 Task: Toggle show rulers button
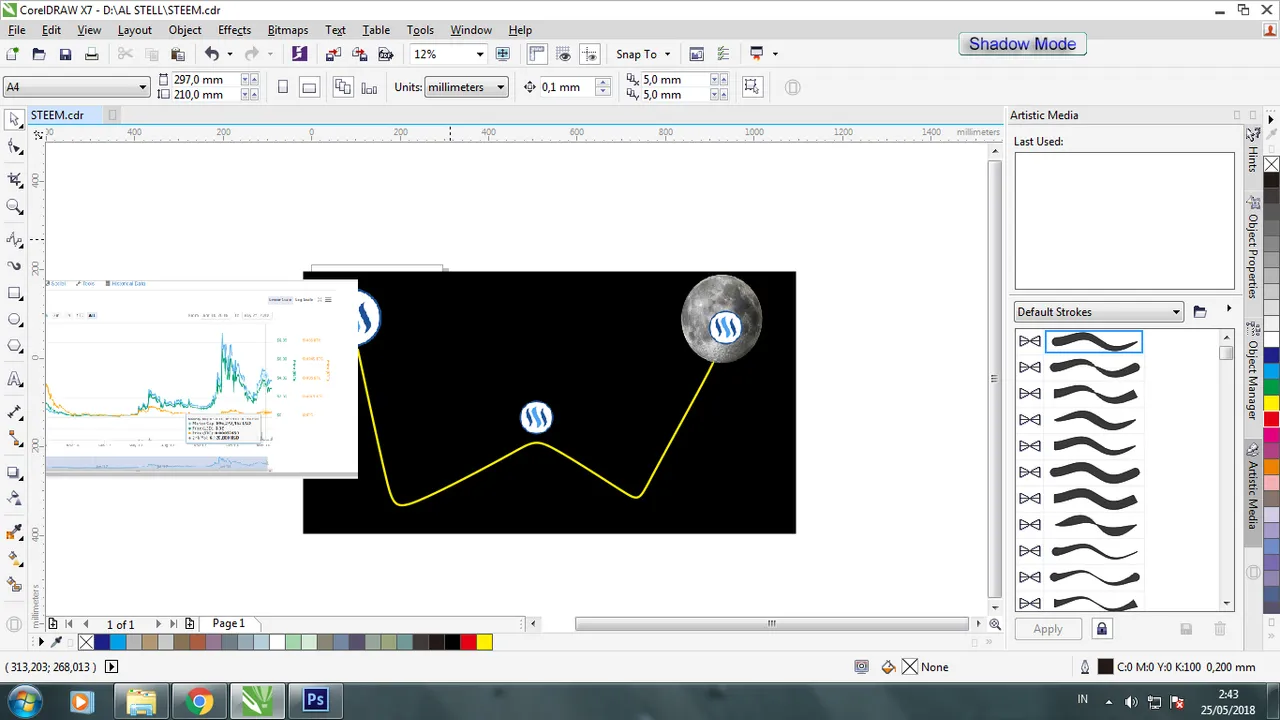pos(537,54)
